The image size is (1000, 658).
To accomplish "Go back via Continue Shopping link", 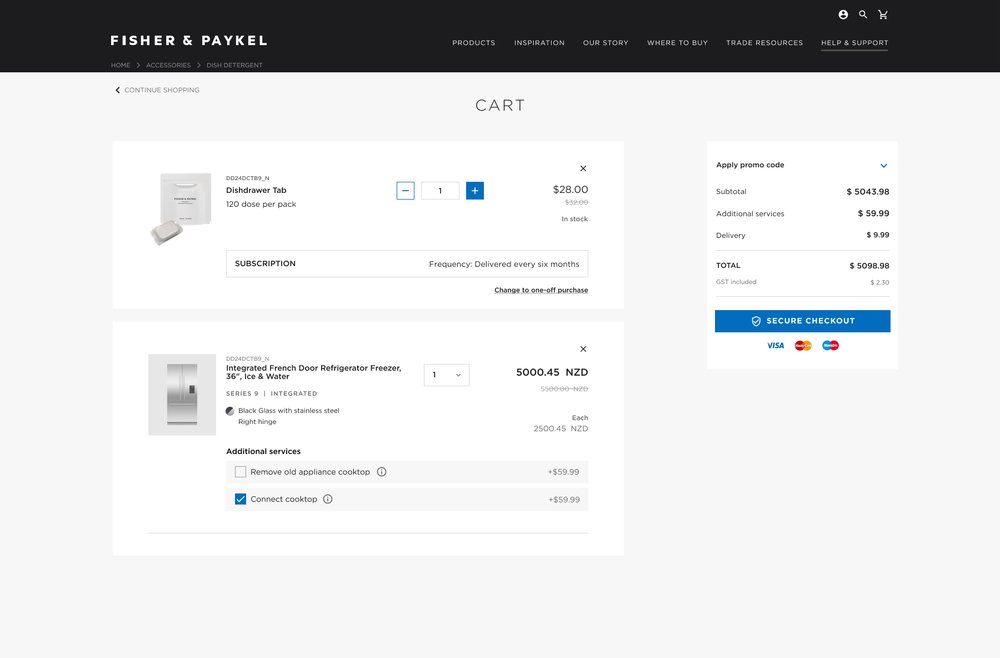I will tap(160, 90).
